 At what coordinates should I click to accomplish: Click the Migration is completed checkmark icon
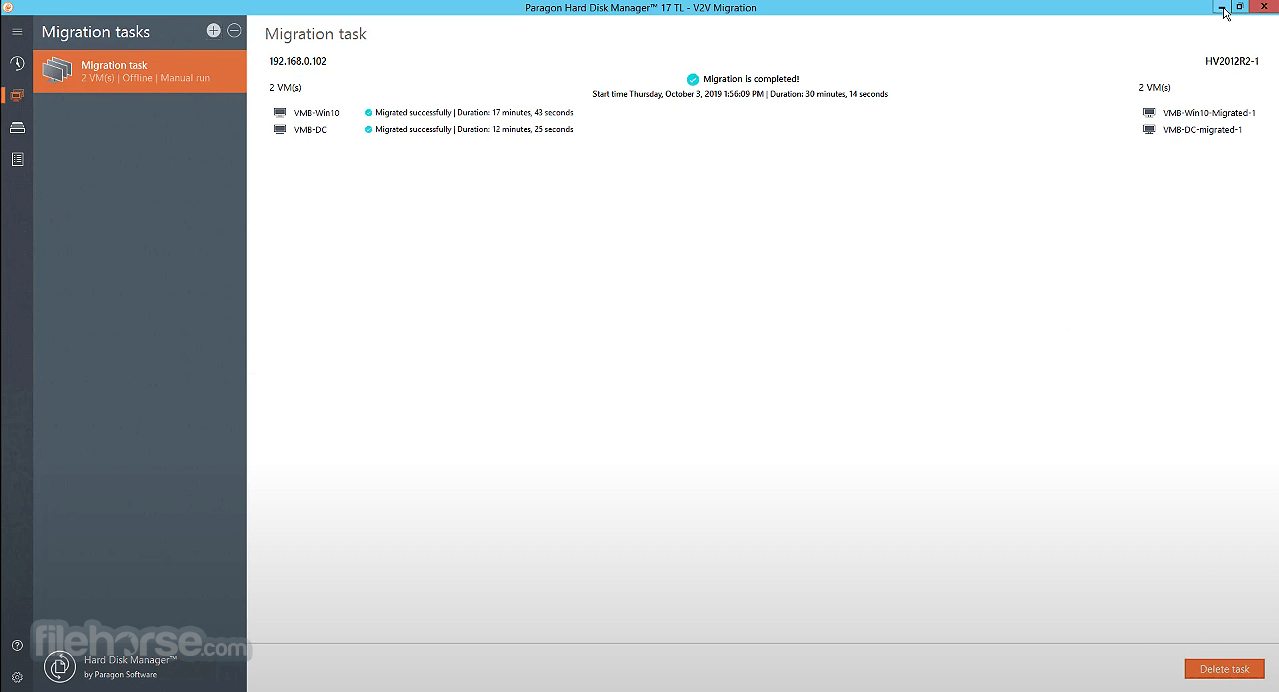(693, 79)
